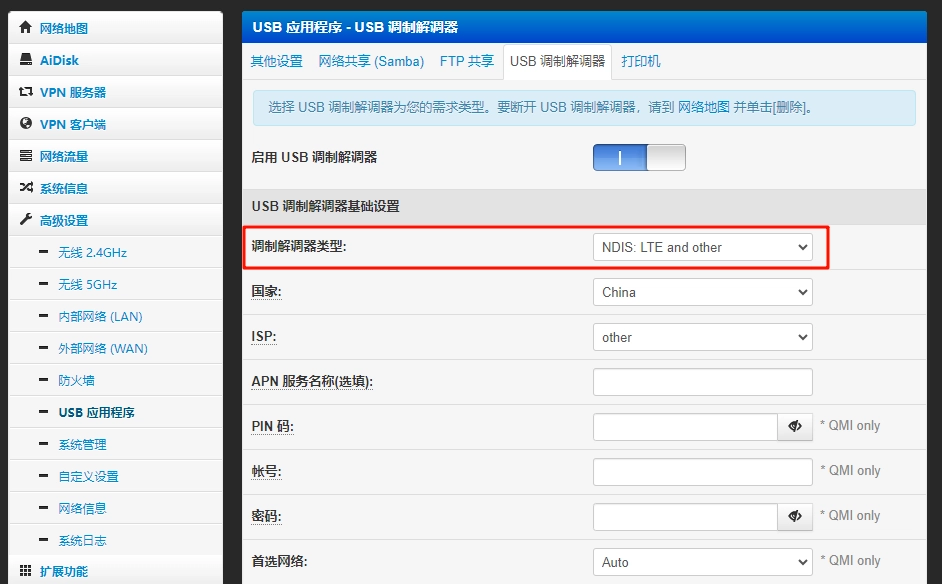942x584 pixels.
Task: Open the ISP dropdown showing other
Action: [703, 337]
